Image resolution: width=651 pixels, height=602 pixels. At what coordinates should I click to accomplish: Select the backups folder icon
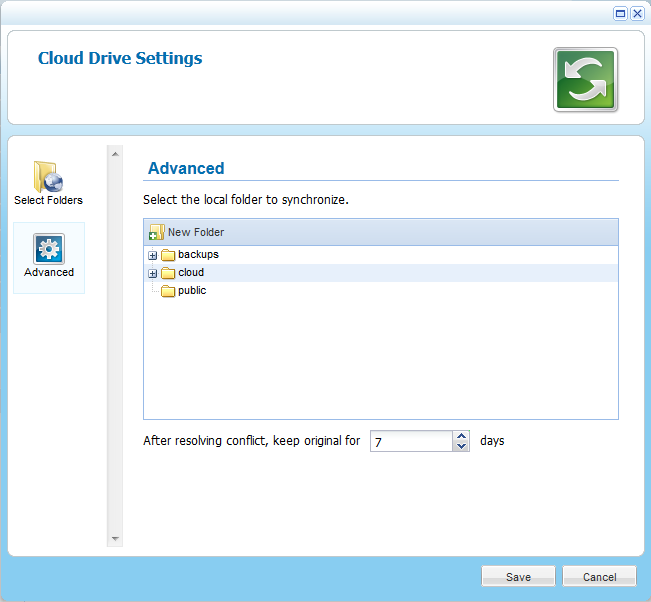coord(168,255)
